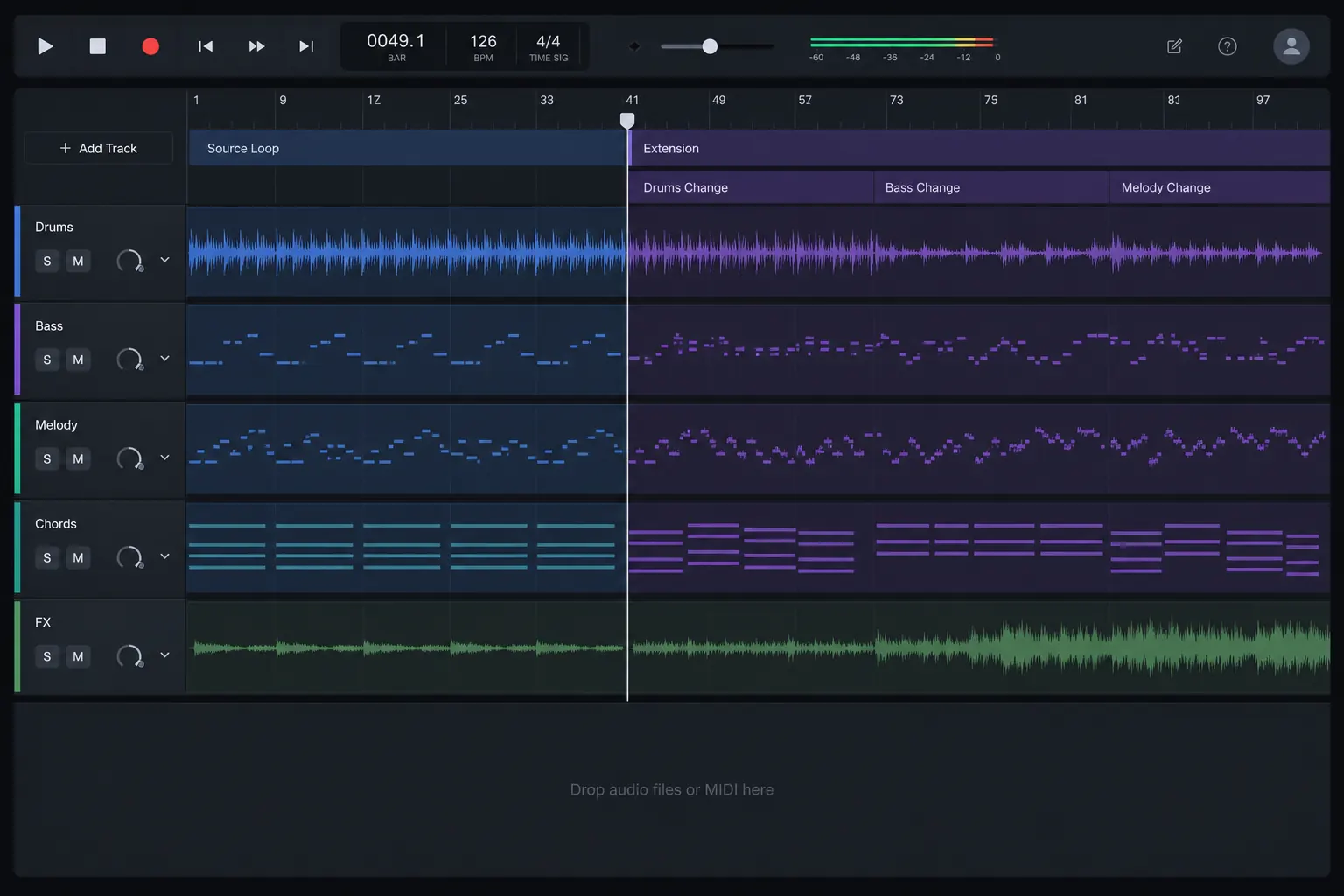Image resolution: width=1344 pixels, height=896 pixels.
Task: Click the playhead marker at bar 41
Action: [x=627, y=120]
